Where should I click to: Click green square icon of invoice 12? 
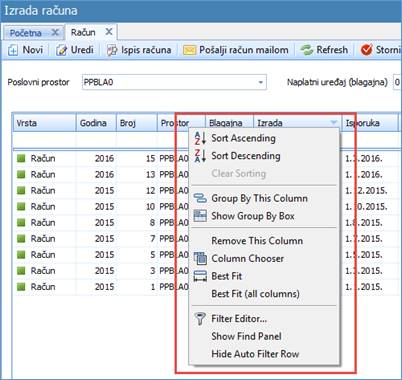click(21, 190)
